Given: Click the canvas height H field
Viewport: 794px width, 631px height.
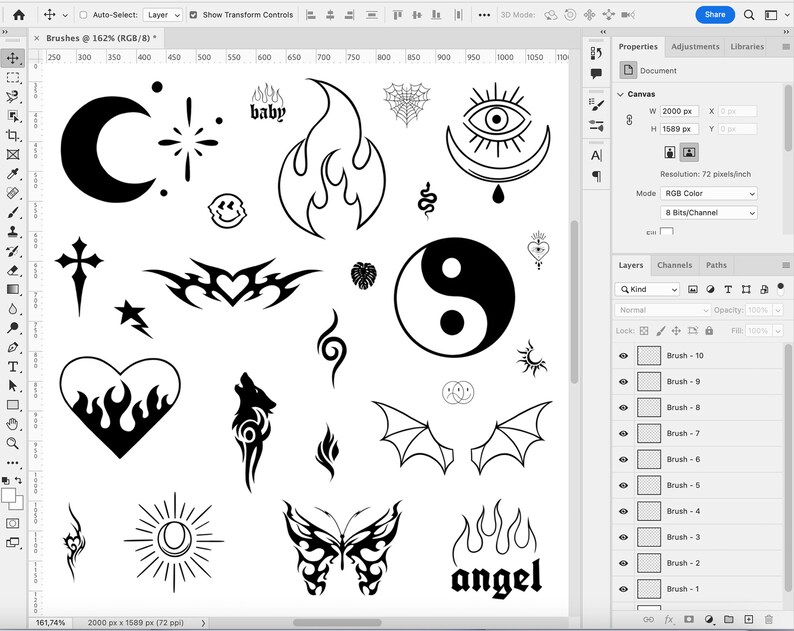Looking at the screenshot, I should [x=680, y=129].
